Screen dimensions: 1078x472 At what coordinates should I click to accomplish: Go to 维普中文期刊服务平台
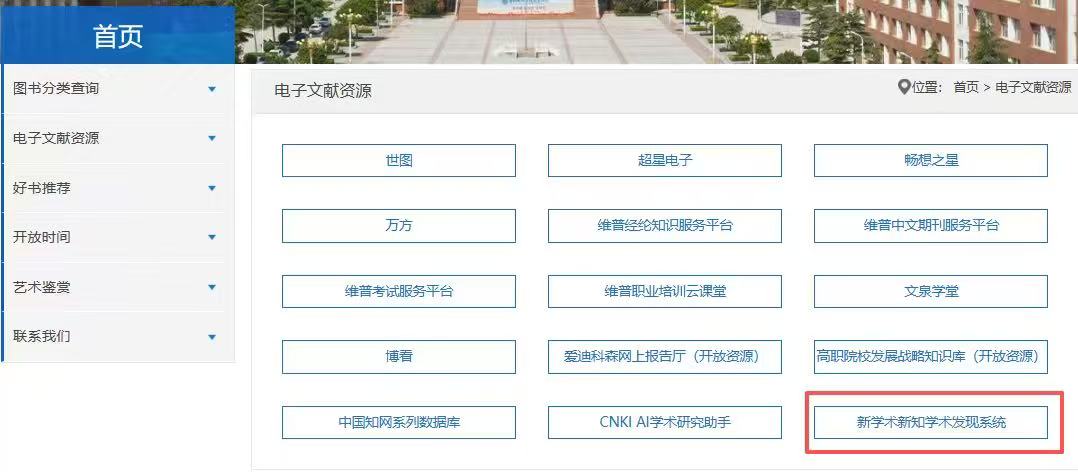click(930, 226)
